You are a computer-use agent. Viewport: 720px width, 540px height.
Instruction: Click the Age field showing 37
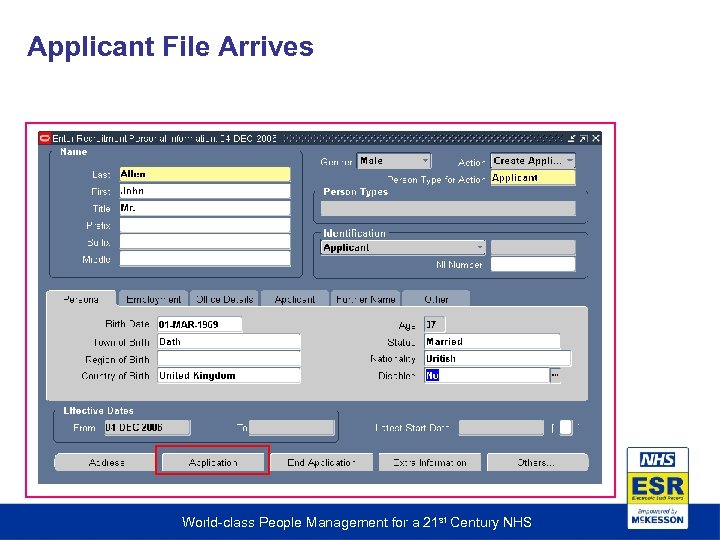434,324
